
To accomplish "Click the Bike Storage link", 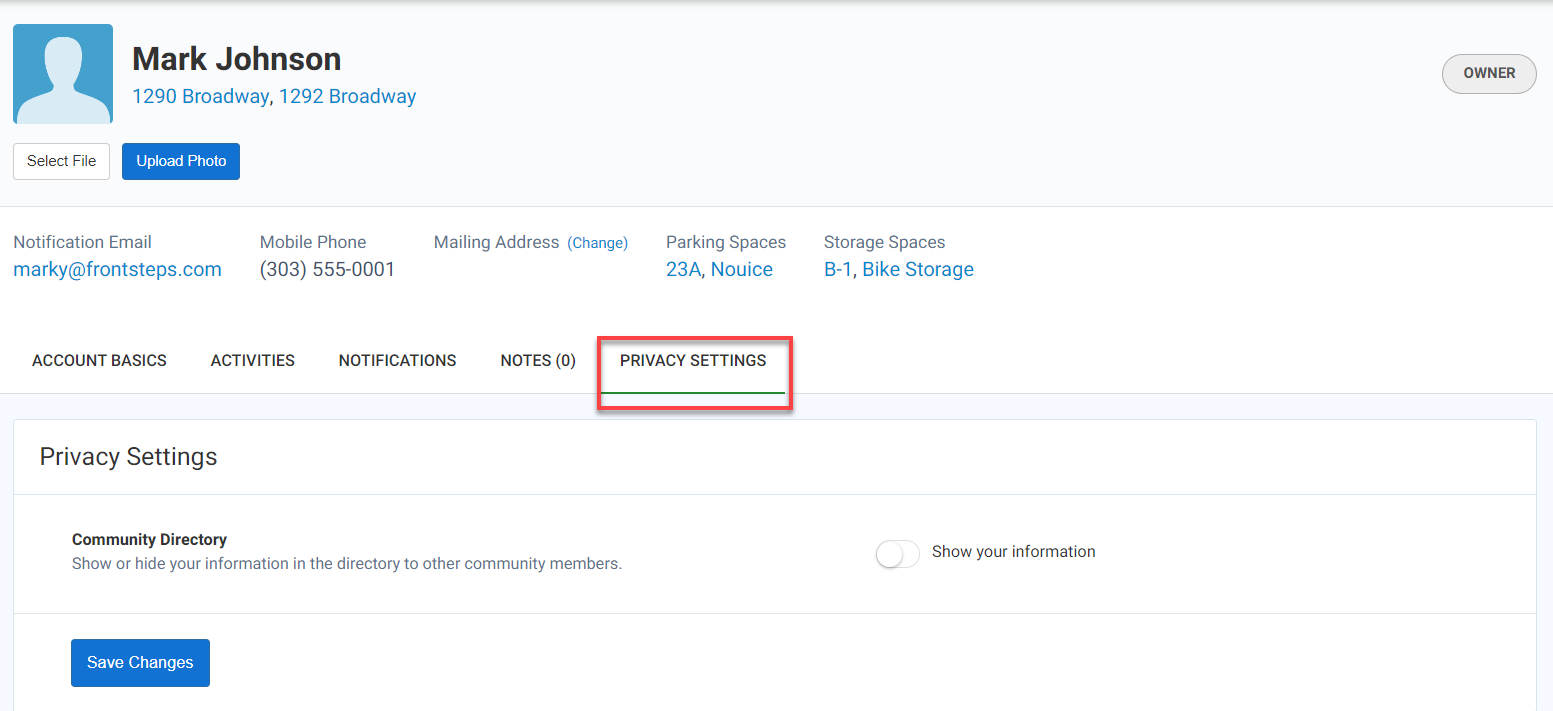I will pos(918,269).
